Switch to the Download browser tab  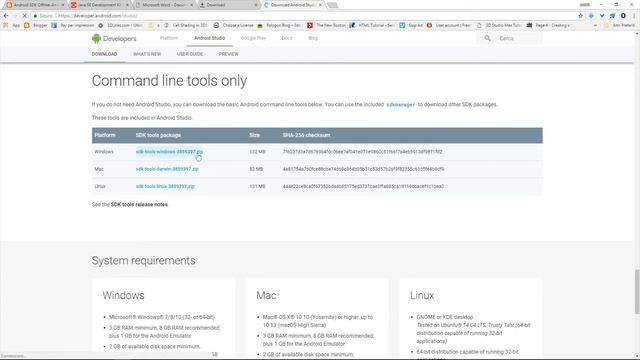228,5
